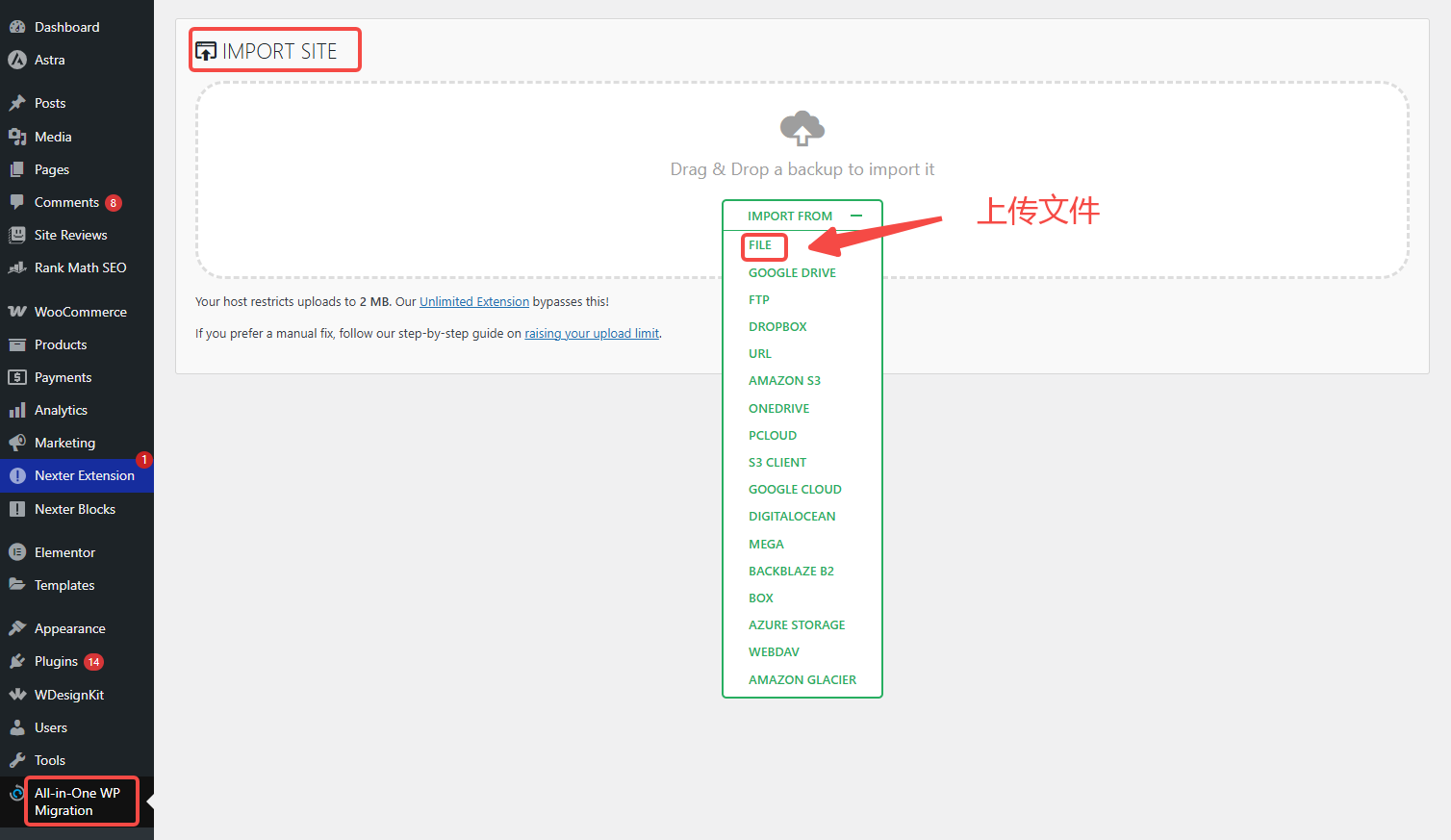Click the WooCommerce logo icon
The width and height of the screenshot is (1451, 840).
click(17, 312)
